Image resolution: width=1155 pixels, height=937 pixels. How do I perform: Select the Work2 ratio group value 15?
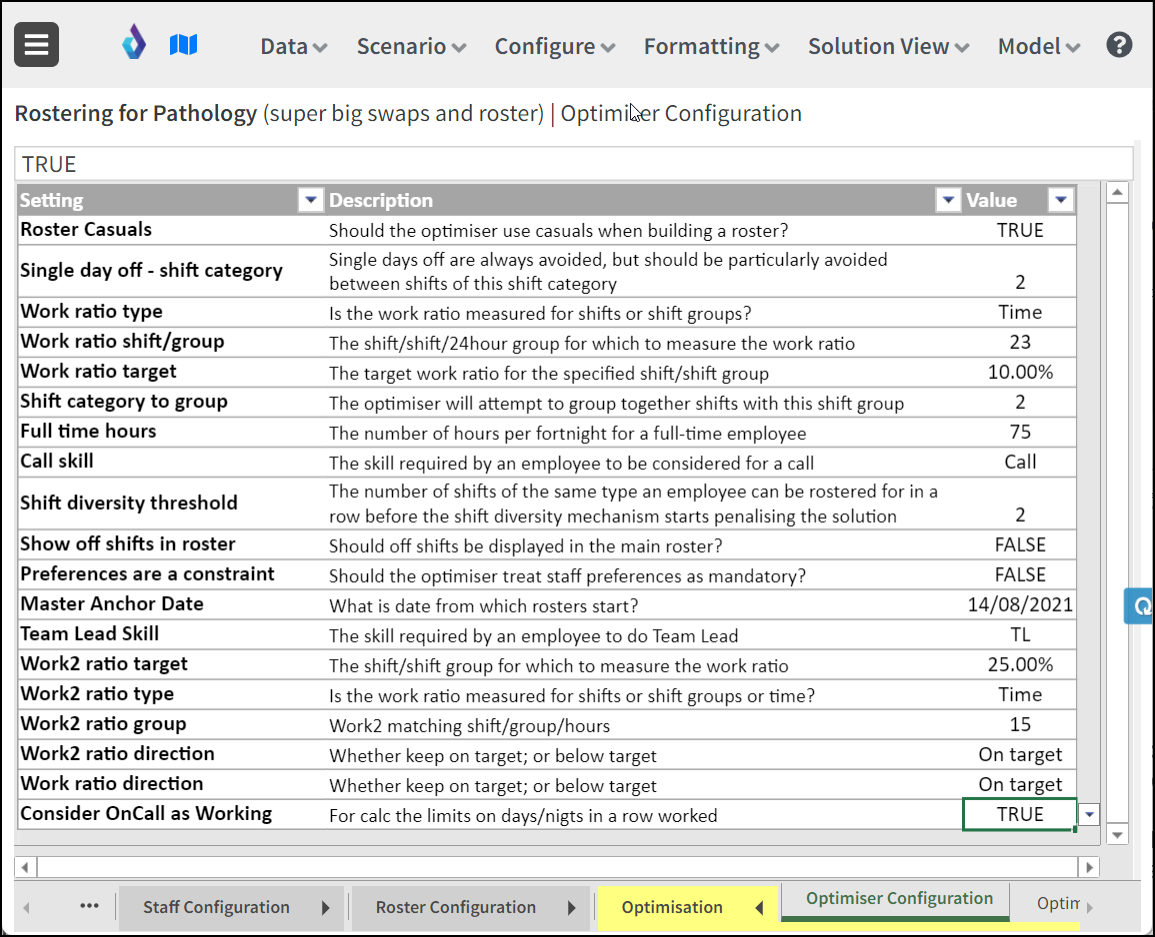click(x=1019, y=725)
